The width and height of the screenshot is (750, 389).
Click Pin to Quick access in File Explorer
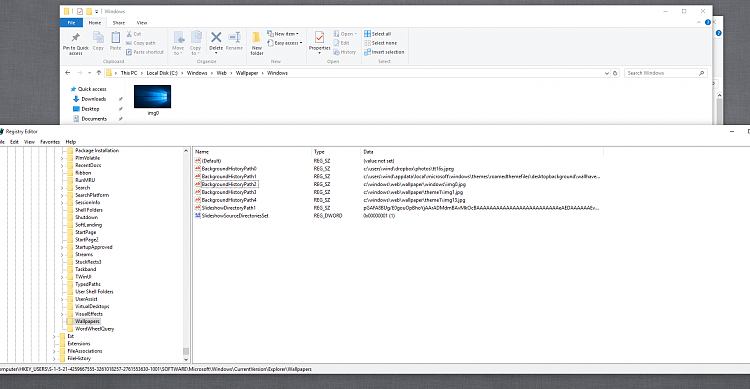point(76,43)
